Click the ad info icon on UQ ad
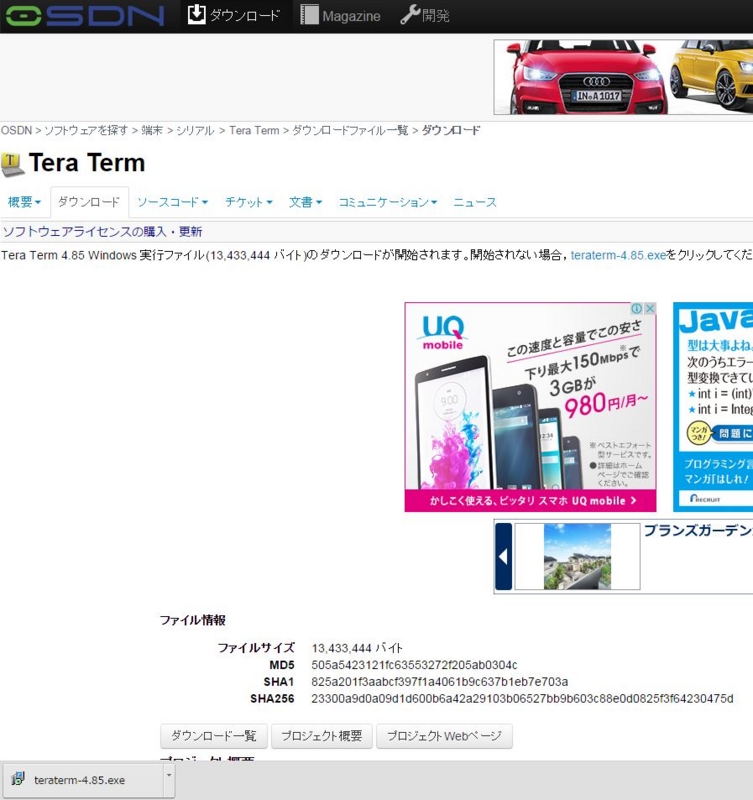Image resolution: width=753 pixels, height=800 pixels. 637,308
